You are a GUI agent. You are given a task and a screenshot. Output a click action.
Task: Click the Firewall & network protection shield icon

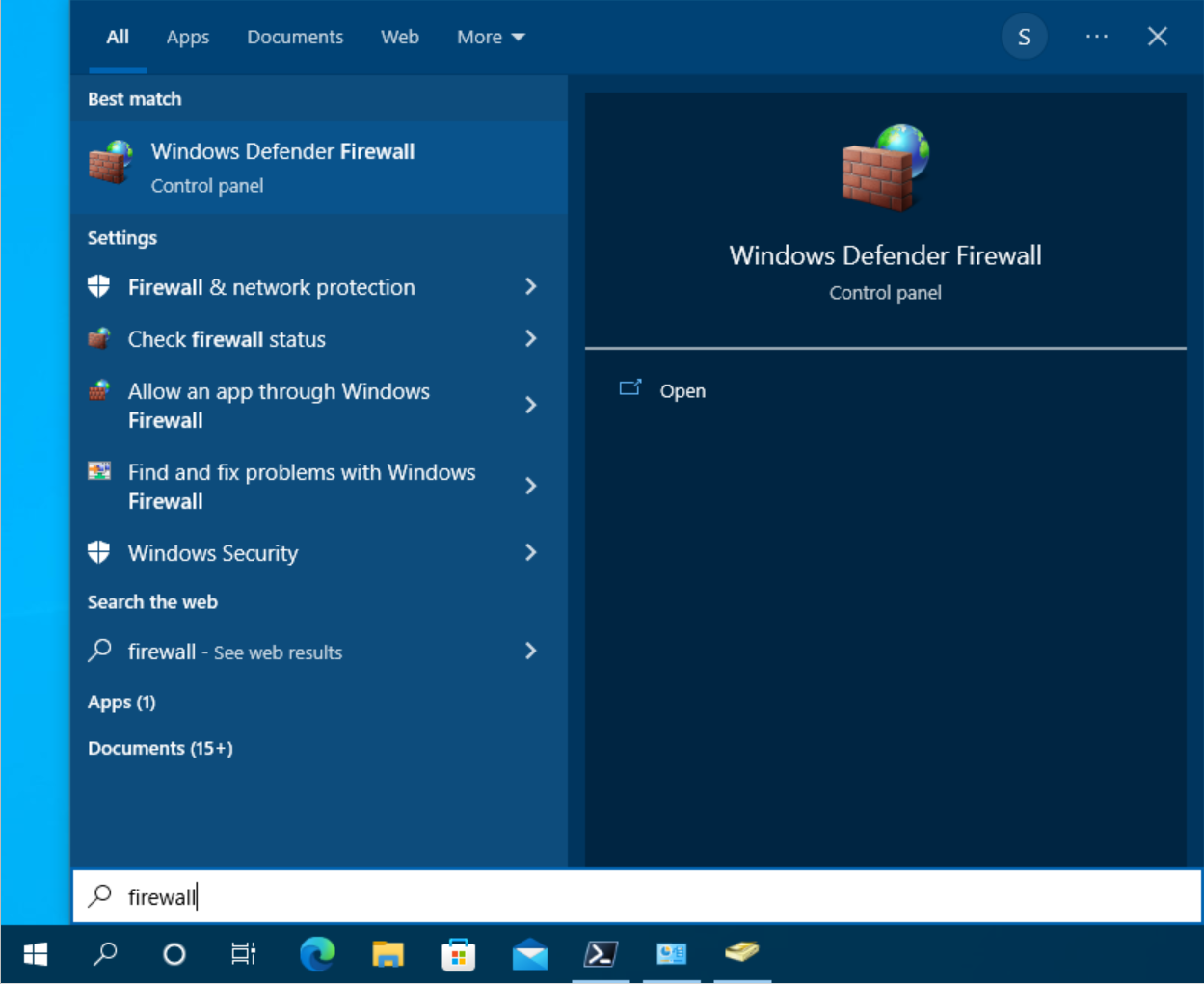click(x=98, y=286)
